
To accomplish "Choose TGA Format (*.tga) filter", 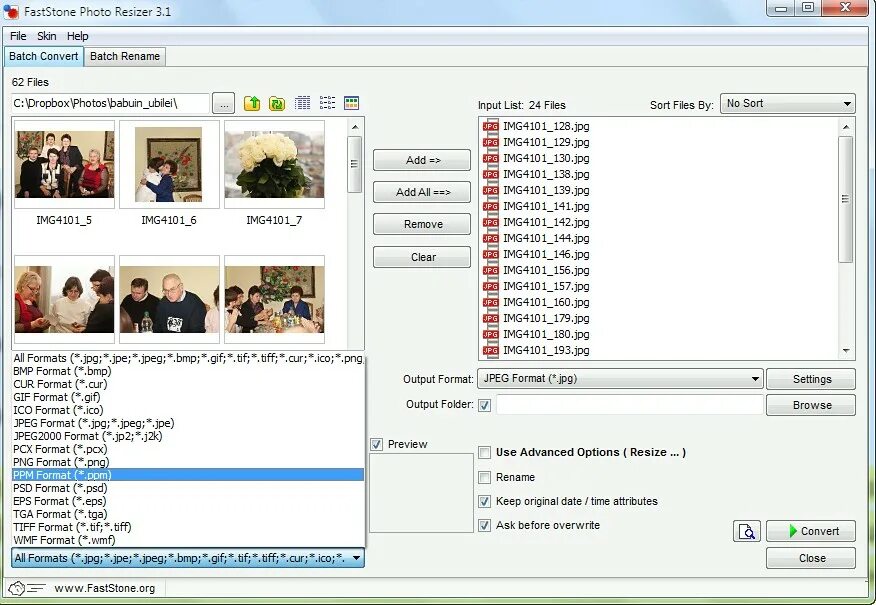I will pyautogui.click(x=188, y=514).
